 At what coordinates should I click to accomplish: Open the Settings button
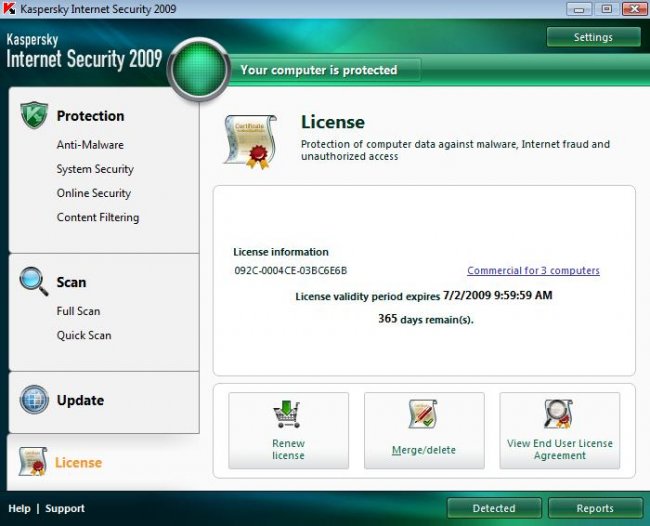pyautogui.click(x=593, y=37)
